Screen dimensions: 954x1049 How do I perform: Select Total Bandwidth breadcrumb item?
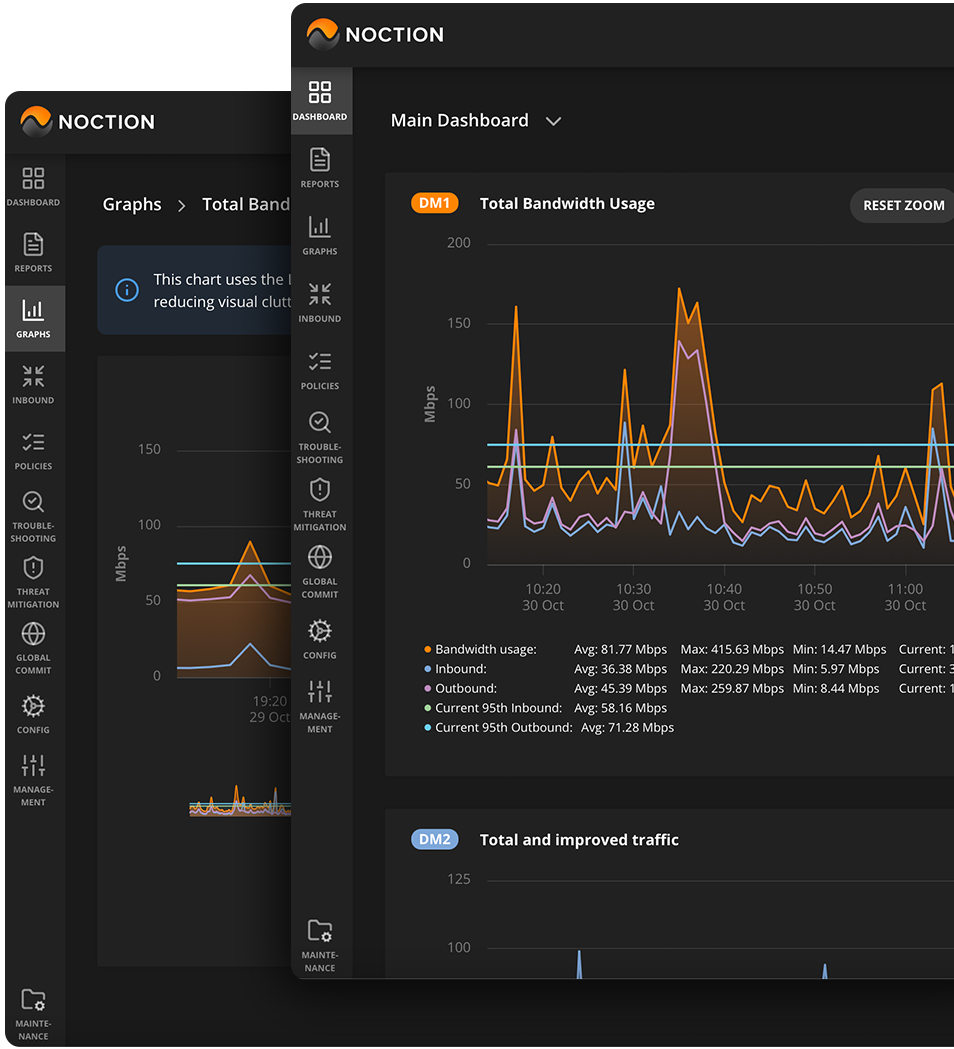pos(246,204)
